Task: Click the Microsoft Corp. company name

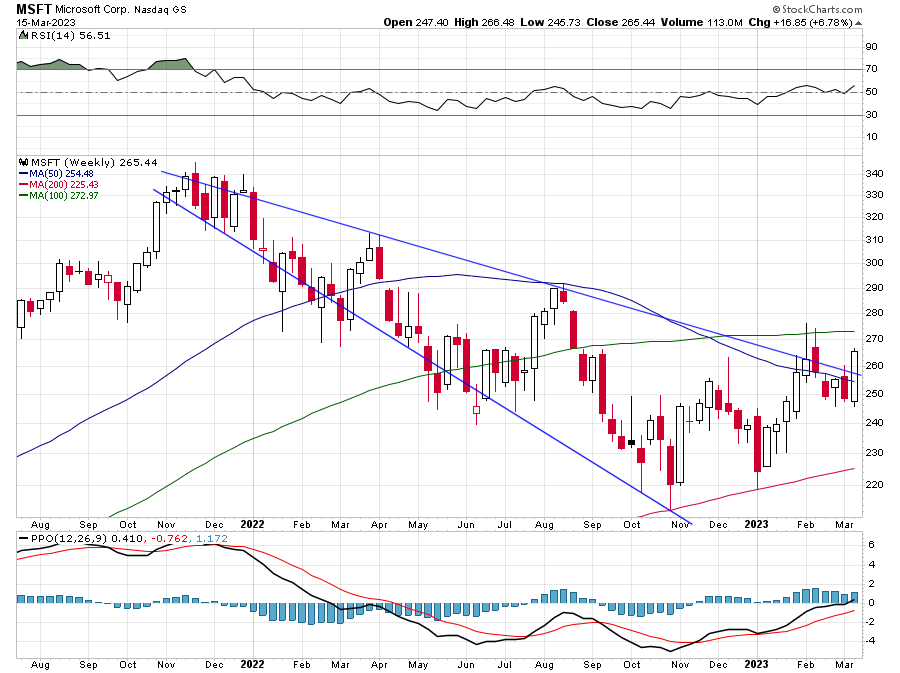Action: (92, 10)
